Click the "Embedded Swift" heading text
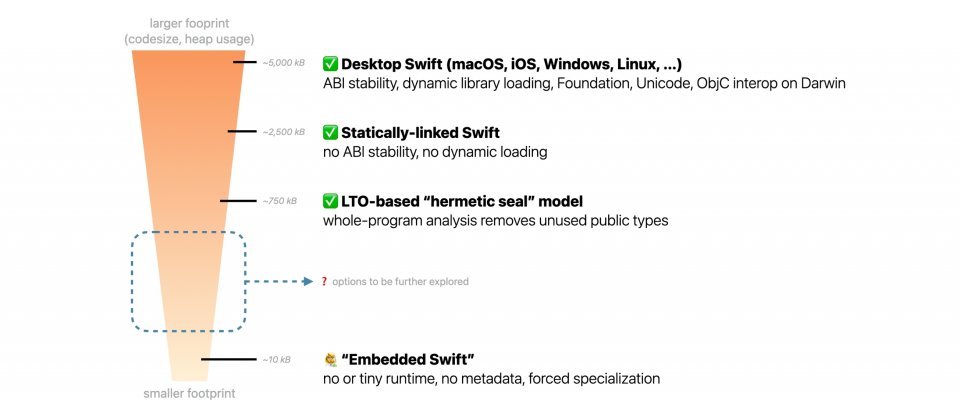The image size is (960, 420). click(x=408, y=360)
